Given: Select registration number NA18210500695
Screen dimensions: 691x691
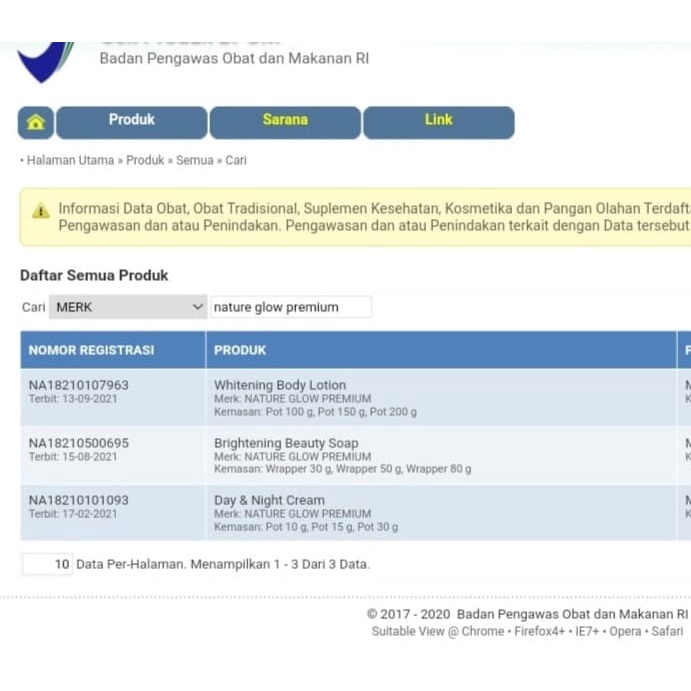Looking at the screenshot, I should (79, 443).
